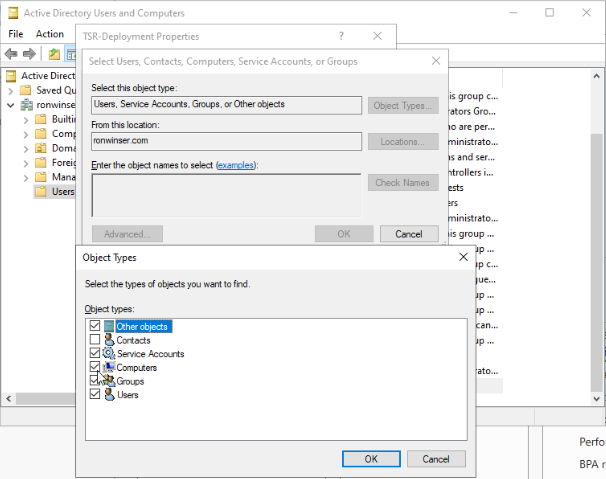The width and height of the screenshot is (606, 479).
Task: Expand the Builtin folder node
Action: pos(27,119)
